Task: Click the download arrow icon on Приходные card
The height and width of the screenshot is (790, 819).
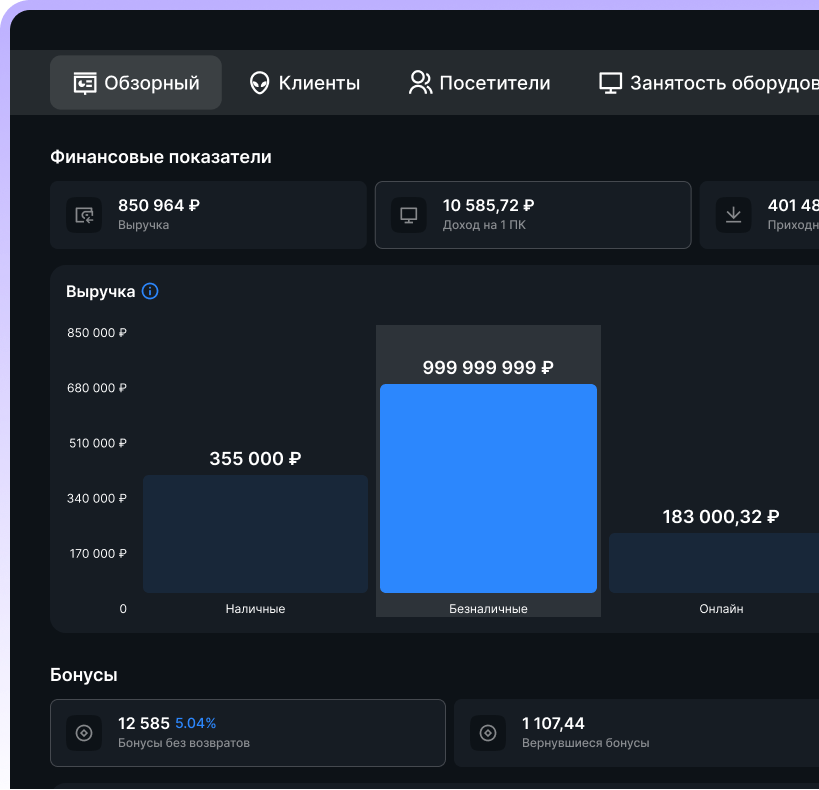Action: 733,215
